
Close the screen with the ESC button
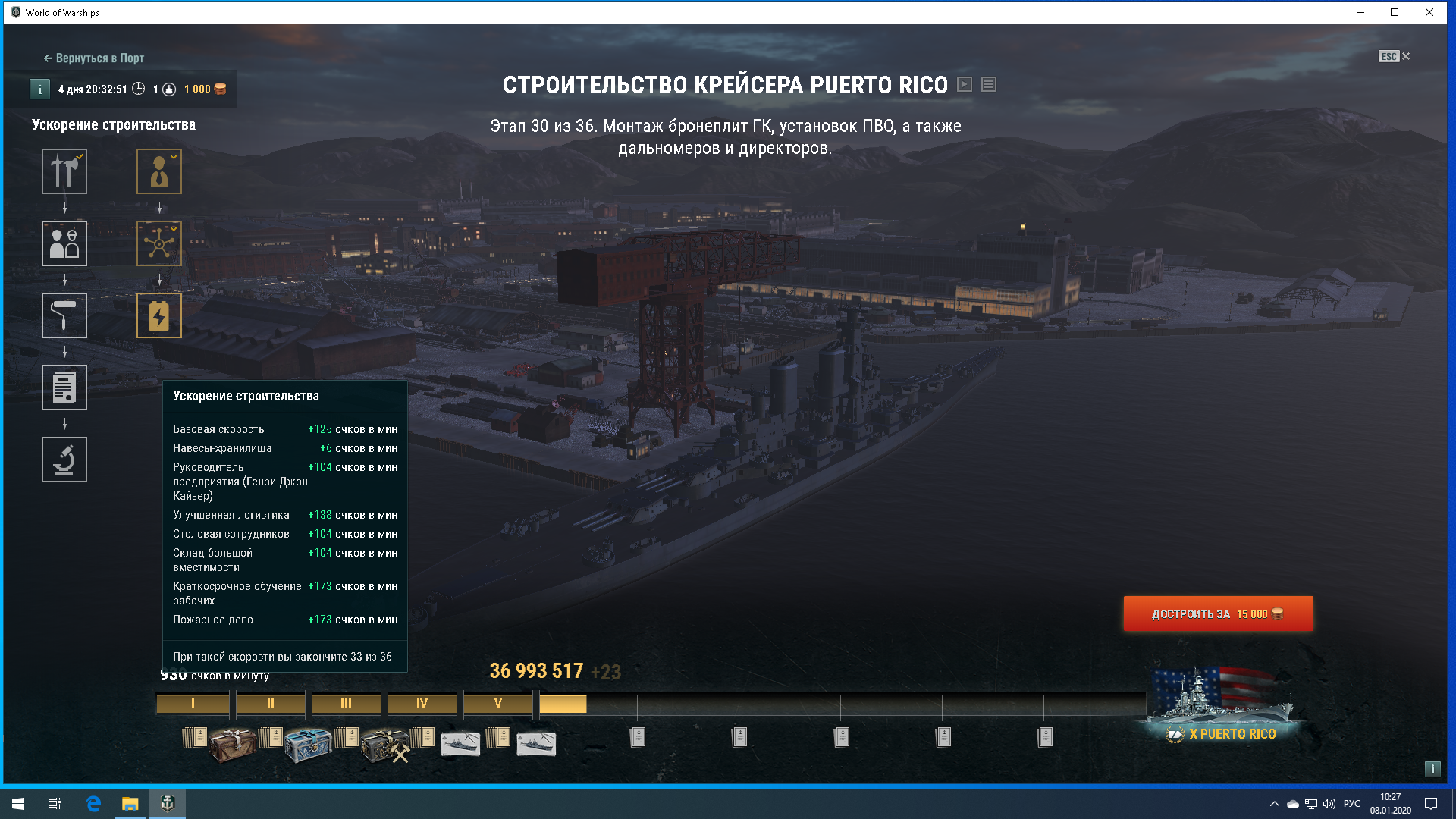click(1395, 56)
